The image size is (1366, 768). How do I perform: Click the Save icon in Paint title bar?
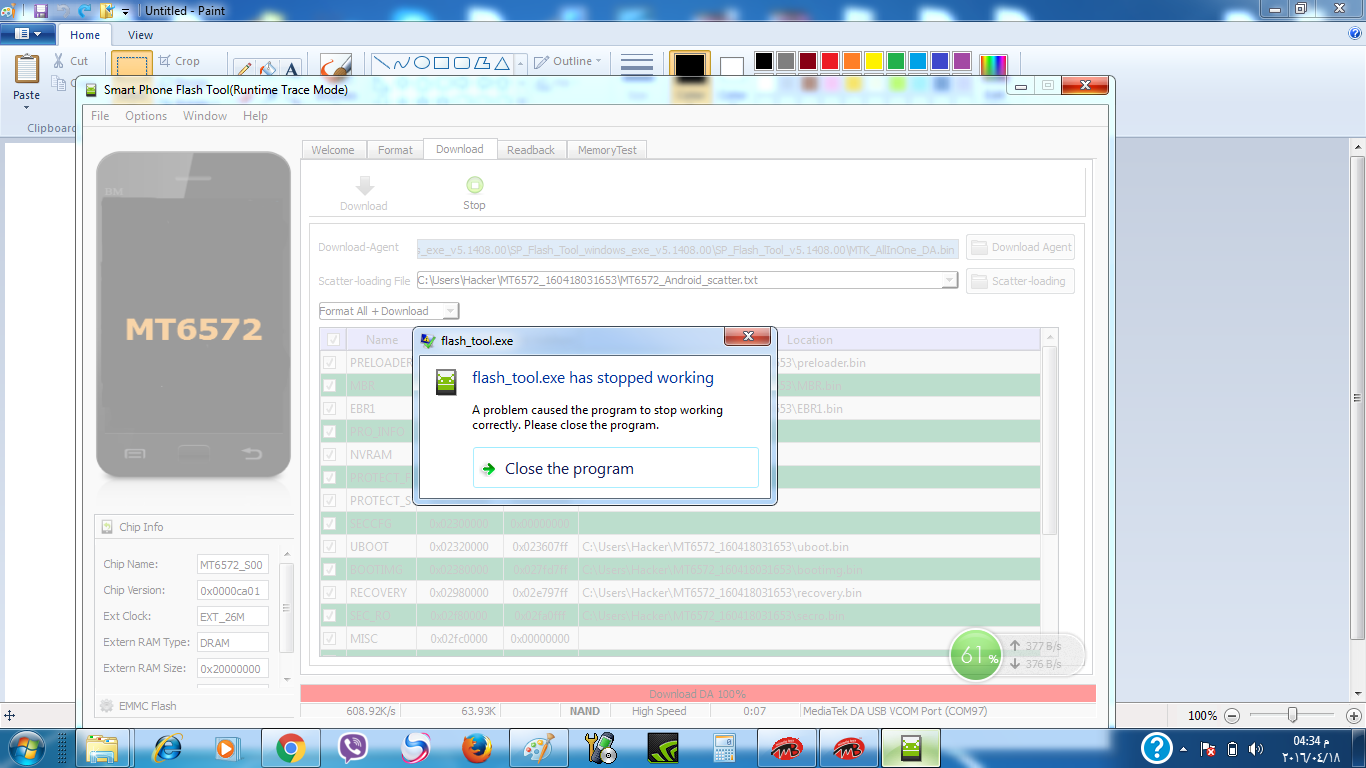point(41,11)
